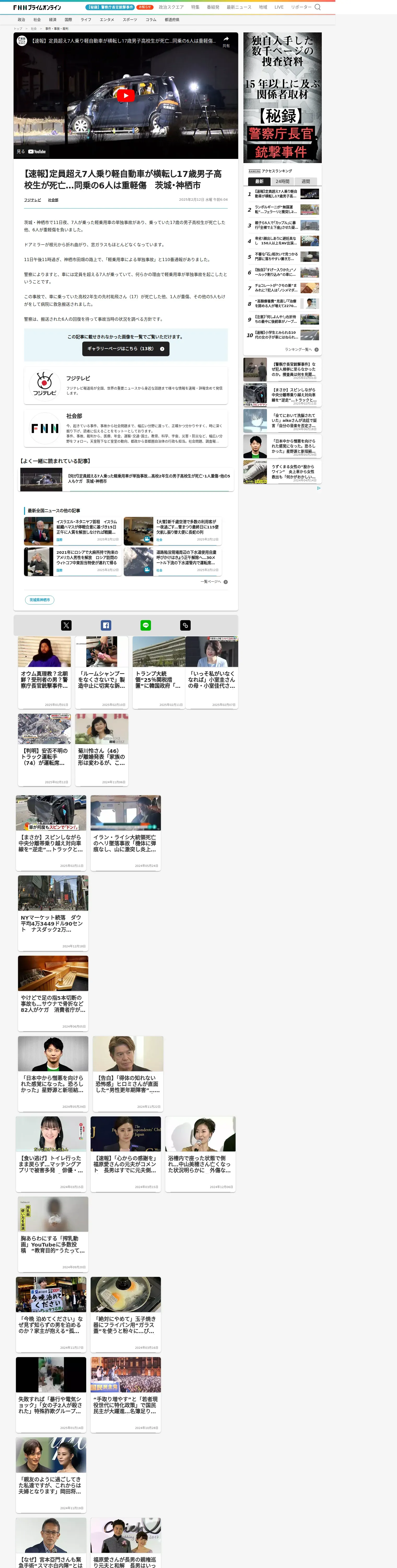Open 政治 in the category navigation

click(21, 20)
